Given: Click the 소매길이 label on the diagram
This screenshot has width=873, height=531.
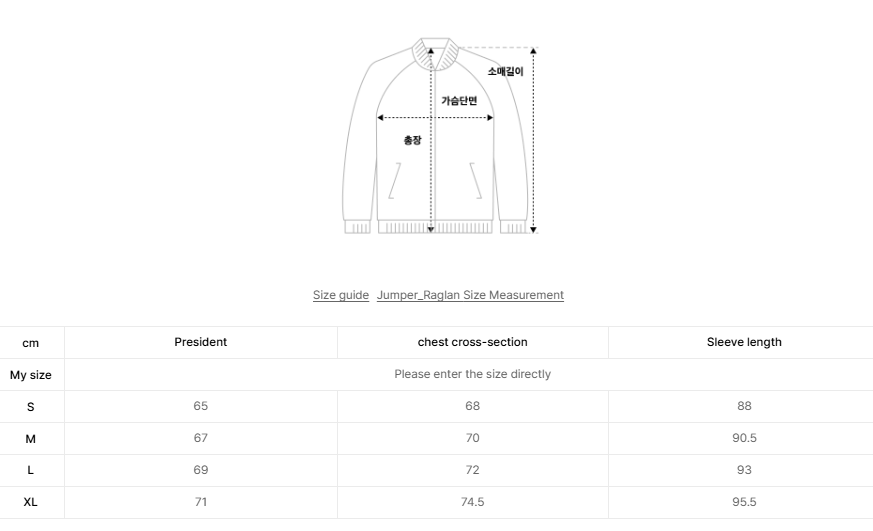Looking at the screenshot, I should pyautogui.click(x=505, y=72).
